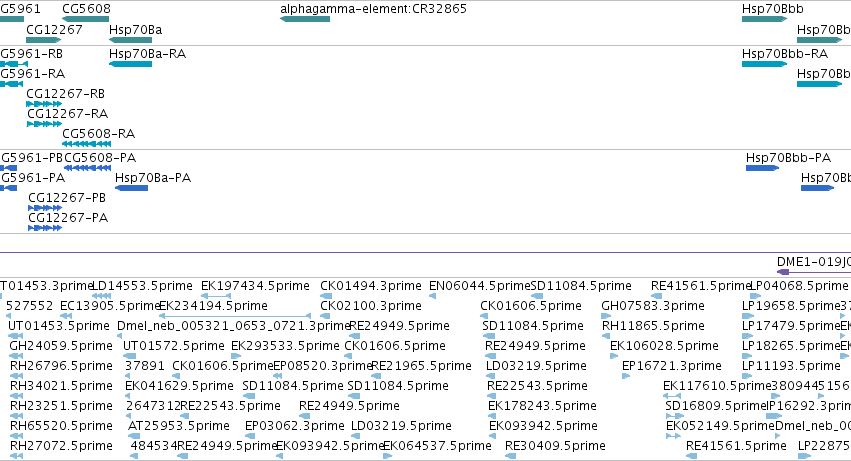The image size is (851, 461).
Task: Click the CK02100.3prime EST label
Action: tap(371, 306)
